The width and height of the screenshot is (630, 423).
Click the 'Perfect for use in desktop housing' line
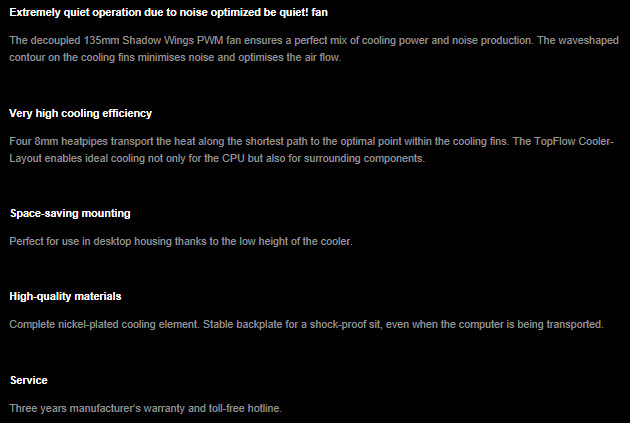click(x=181, y=241)
